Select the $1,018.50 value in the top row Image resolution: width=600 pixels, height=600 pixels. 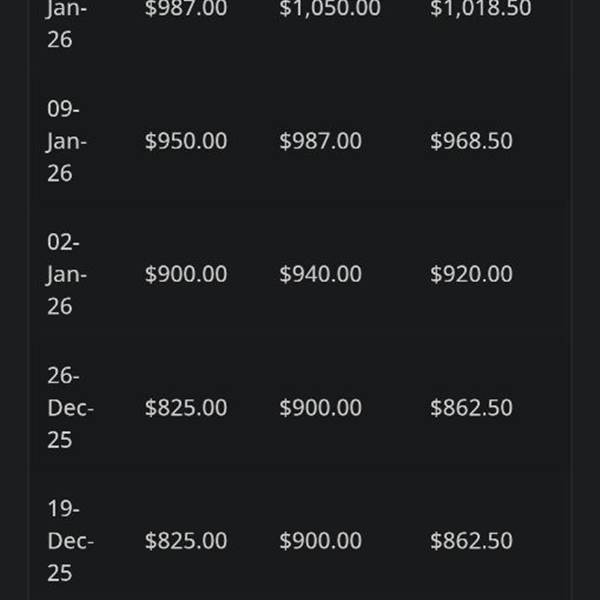[x=480, y=9]
